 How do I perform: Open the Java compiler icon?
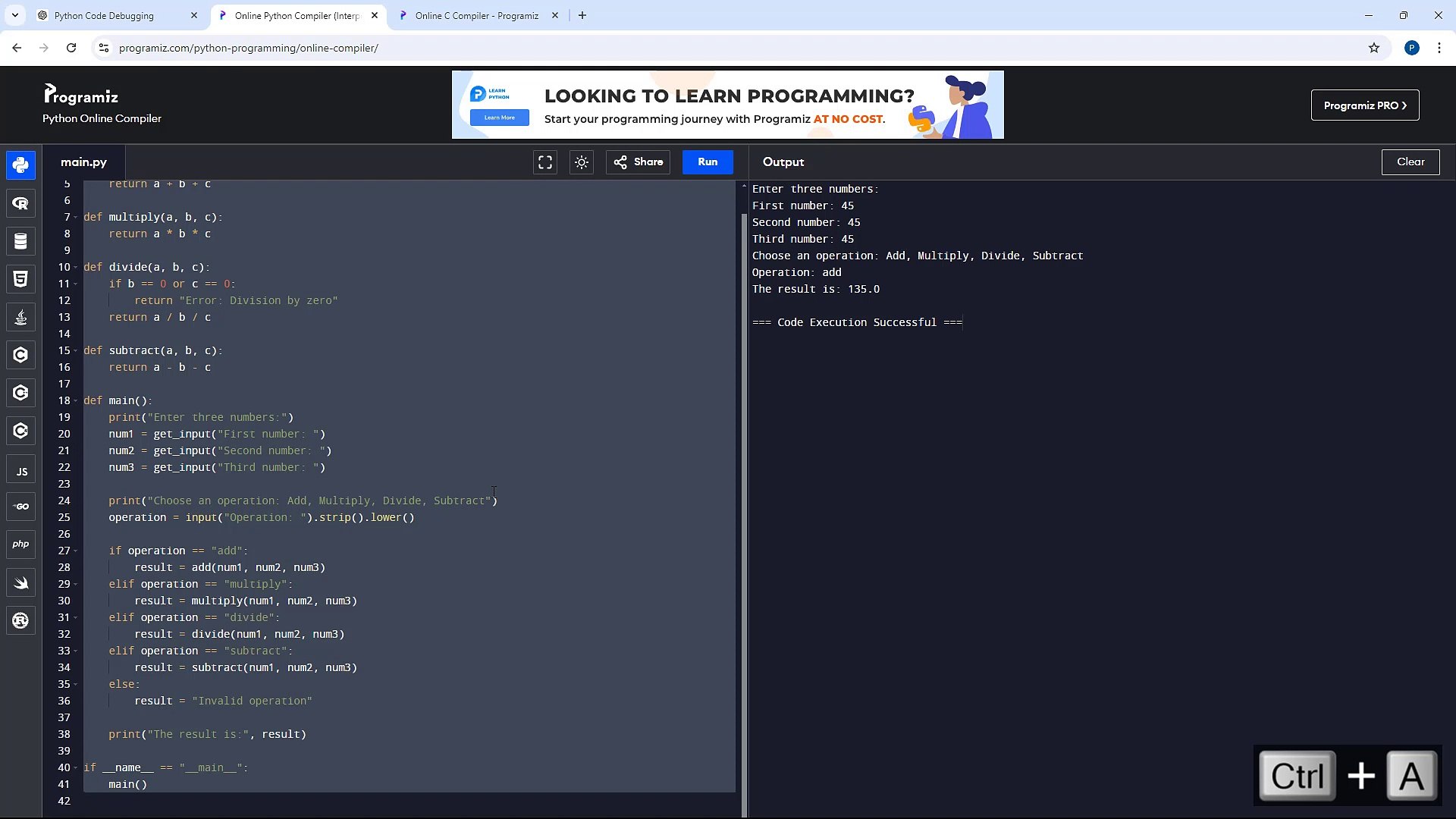pyautogui.click(x=20, y=317)
